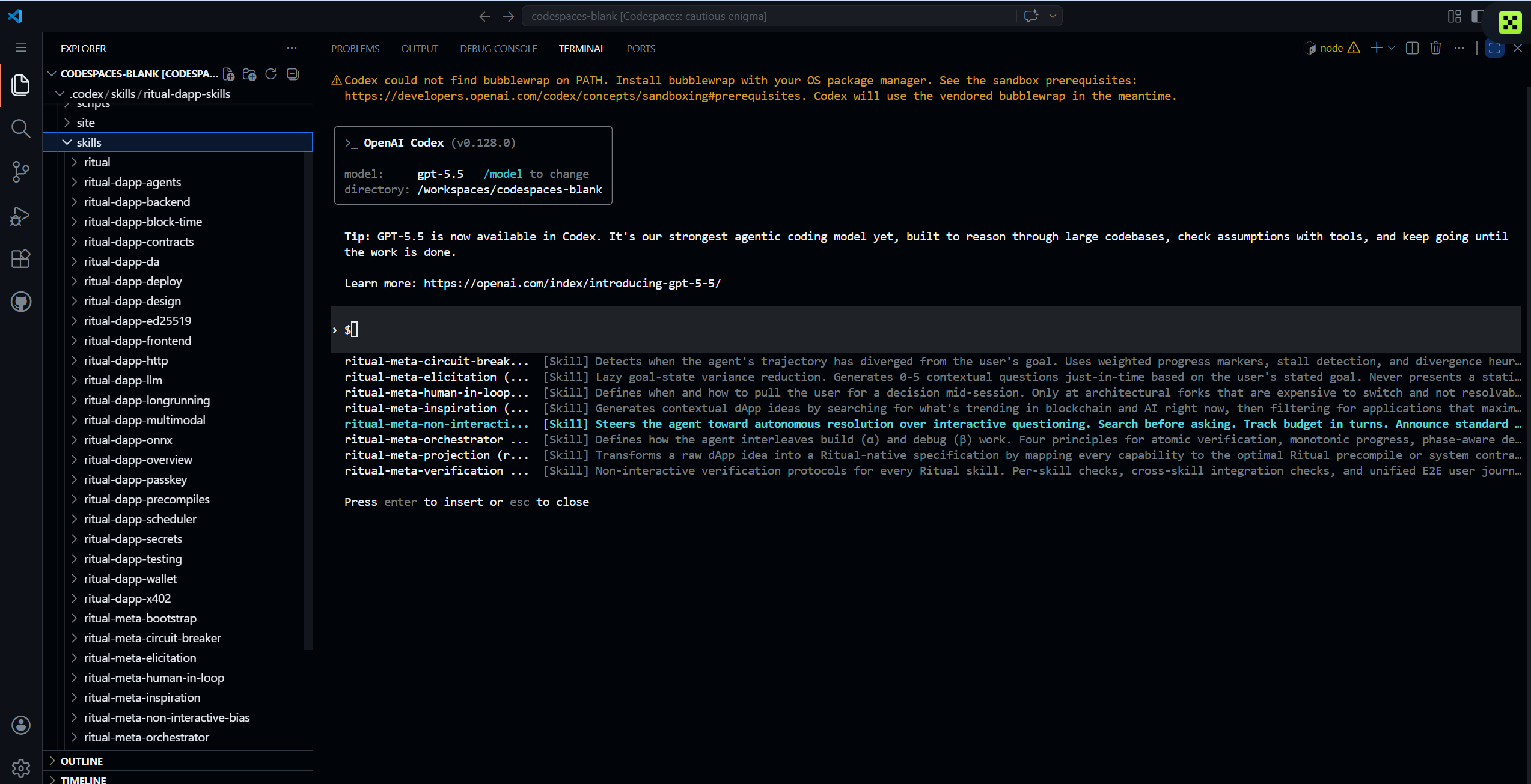Open the Source Control view
The height and width of the screenshot is (784, 1531).
click(x=21, y=172)
